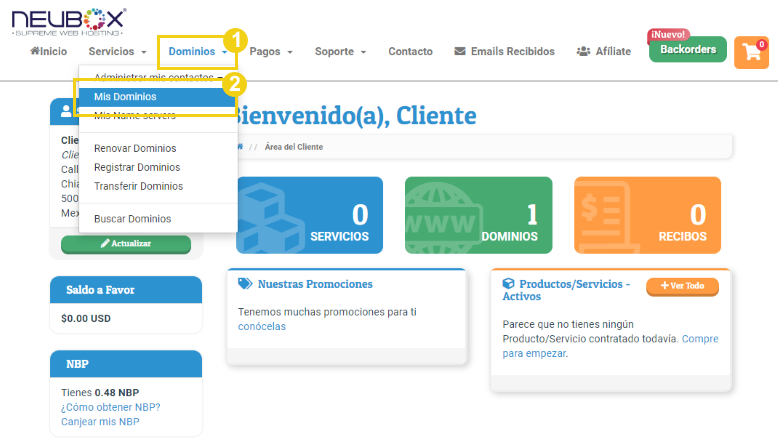
Task: Click the green Backorders button
Action: point(688,49)
